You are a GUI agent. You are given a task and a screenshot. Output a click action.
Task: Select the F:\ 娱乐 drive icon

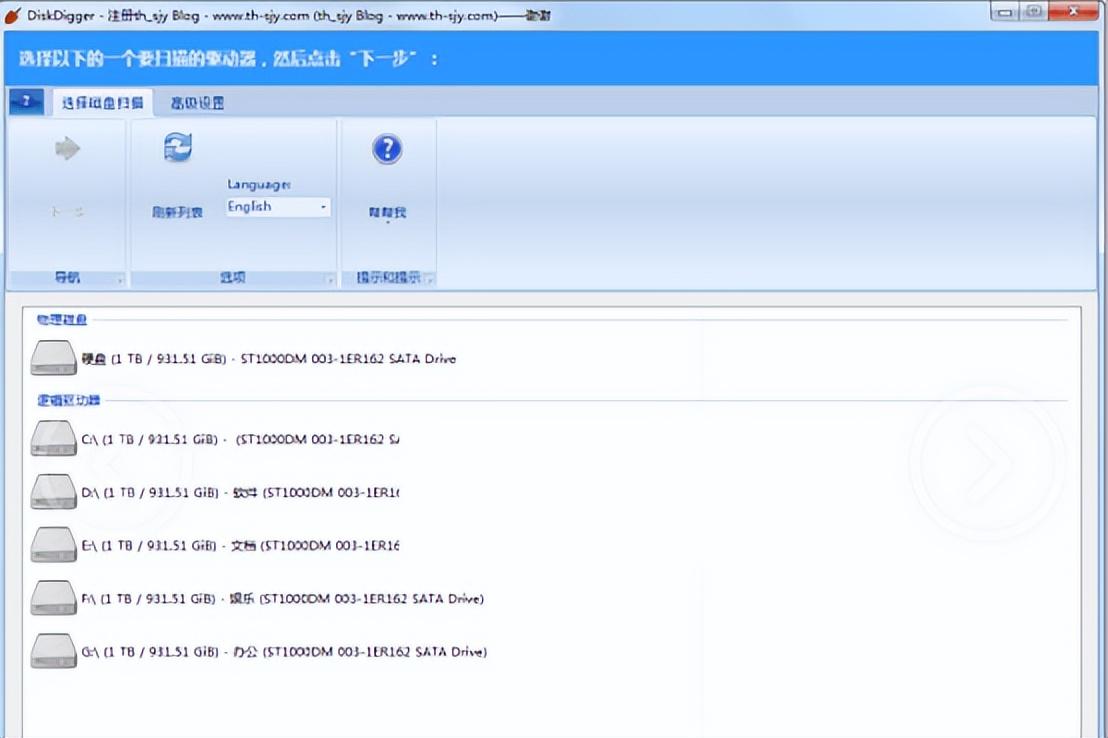[x=52, y=598]
